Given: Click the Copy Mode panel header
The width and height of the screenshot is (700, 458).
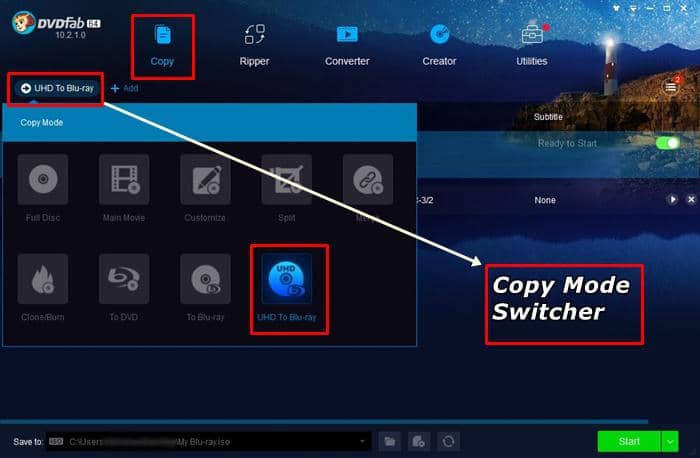Looking at the screenshot, I should coord(210,122).
